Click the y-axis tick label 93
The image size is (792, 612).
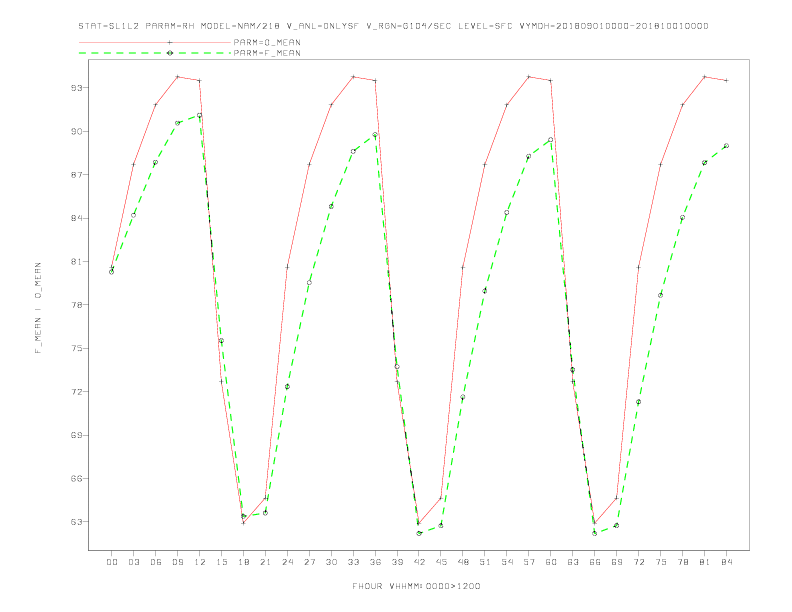(76, 88)
